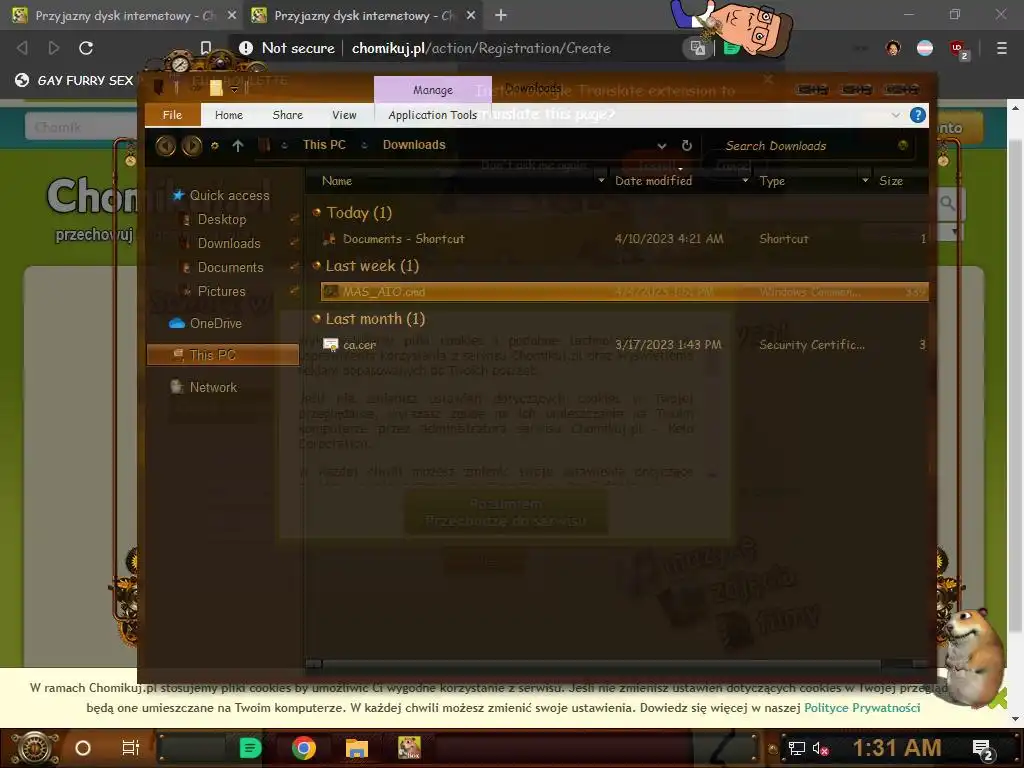Open the translate page icon in address bar

[x=697, y=48]
